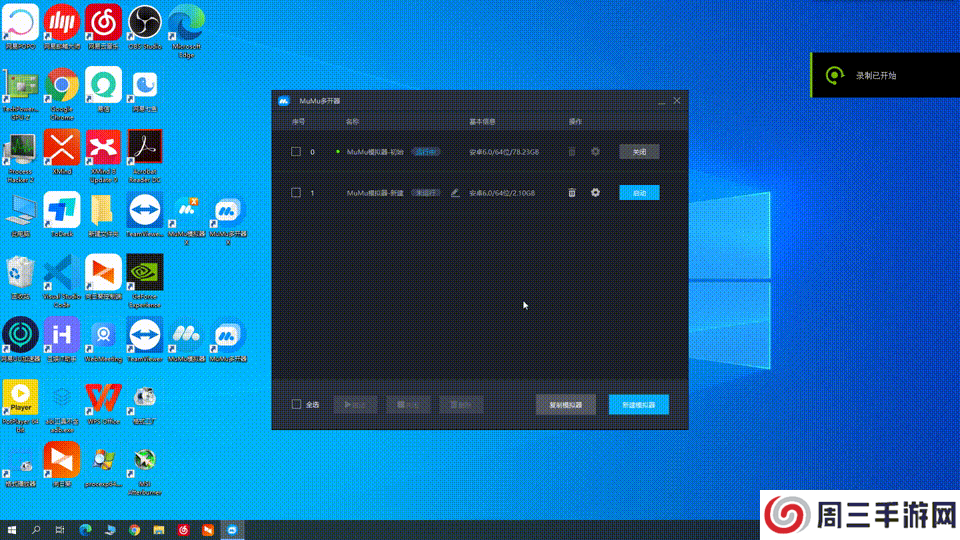The height and width of the screenshot is (540, 960).
Task: Open settings gear for emulator 0
Action: [595, 152]
